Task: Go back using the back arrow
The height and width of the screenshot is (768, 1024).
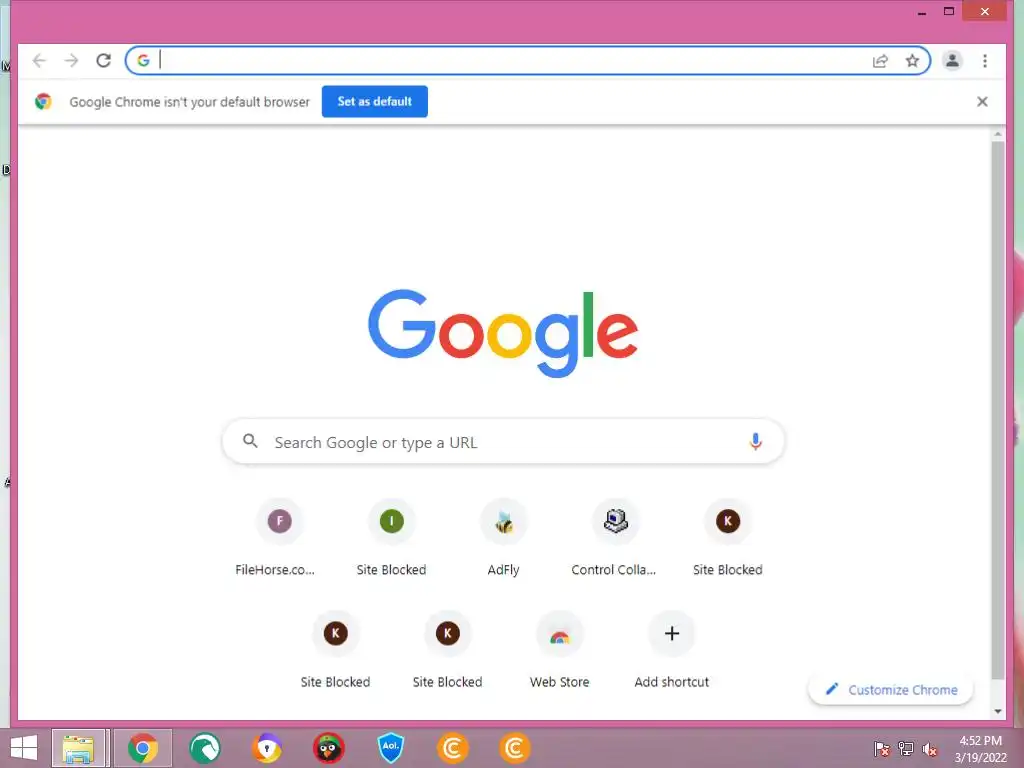Action: coord(39,61)
